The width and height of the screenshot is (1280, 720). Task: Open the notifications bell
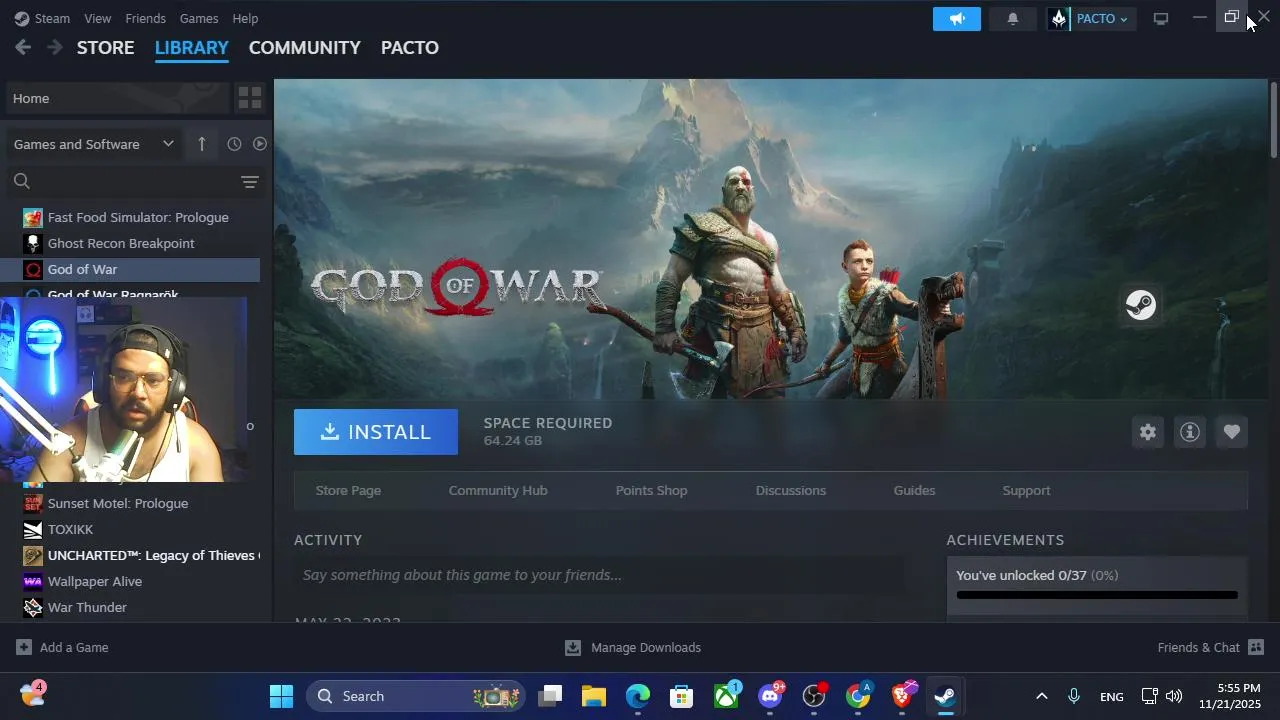tap(1012, 19)
